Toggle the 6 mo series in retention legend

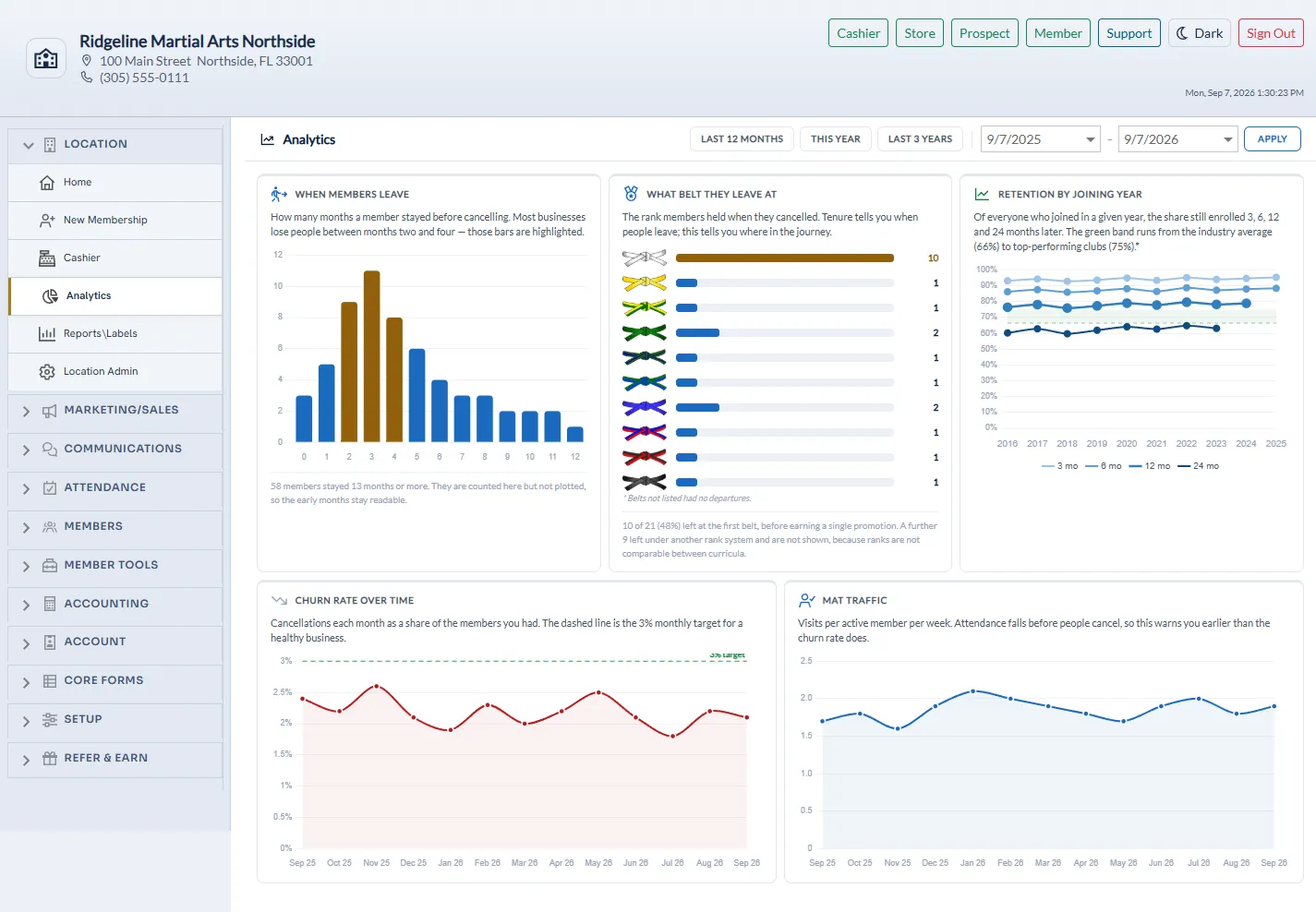pos(1104,466)
